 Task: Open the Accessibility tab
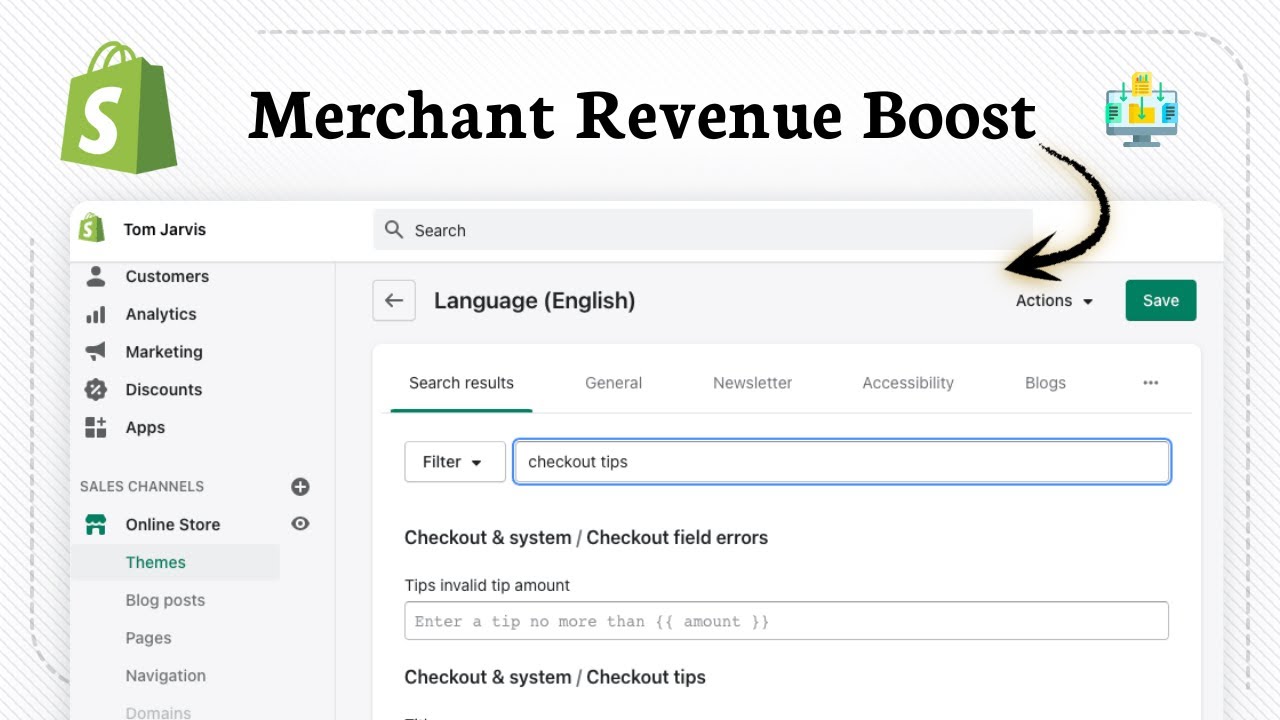pos(908,383)
